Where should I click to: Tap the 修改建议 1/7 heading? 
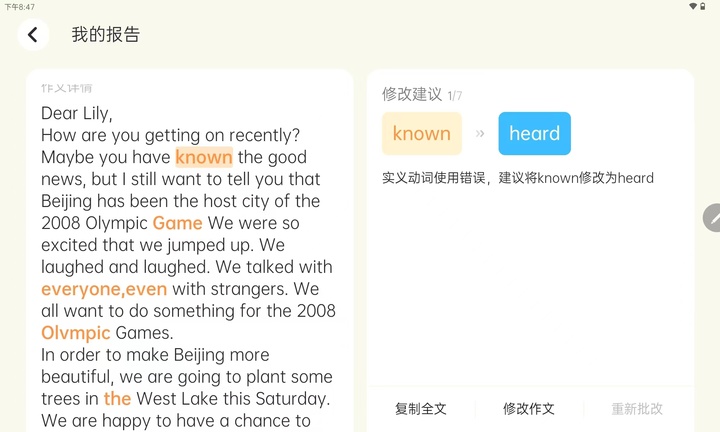click(422, 94)
